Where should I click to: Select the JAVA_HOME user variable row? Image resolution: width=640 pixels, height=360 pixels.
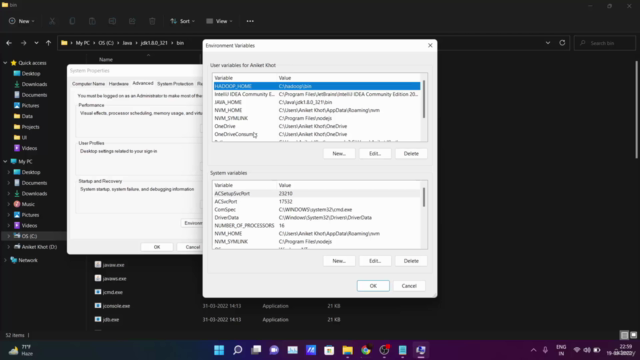[x=317, y=102]
